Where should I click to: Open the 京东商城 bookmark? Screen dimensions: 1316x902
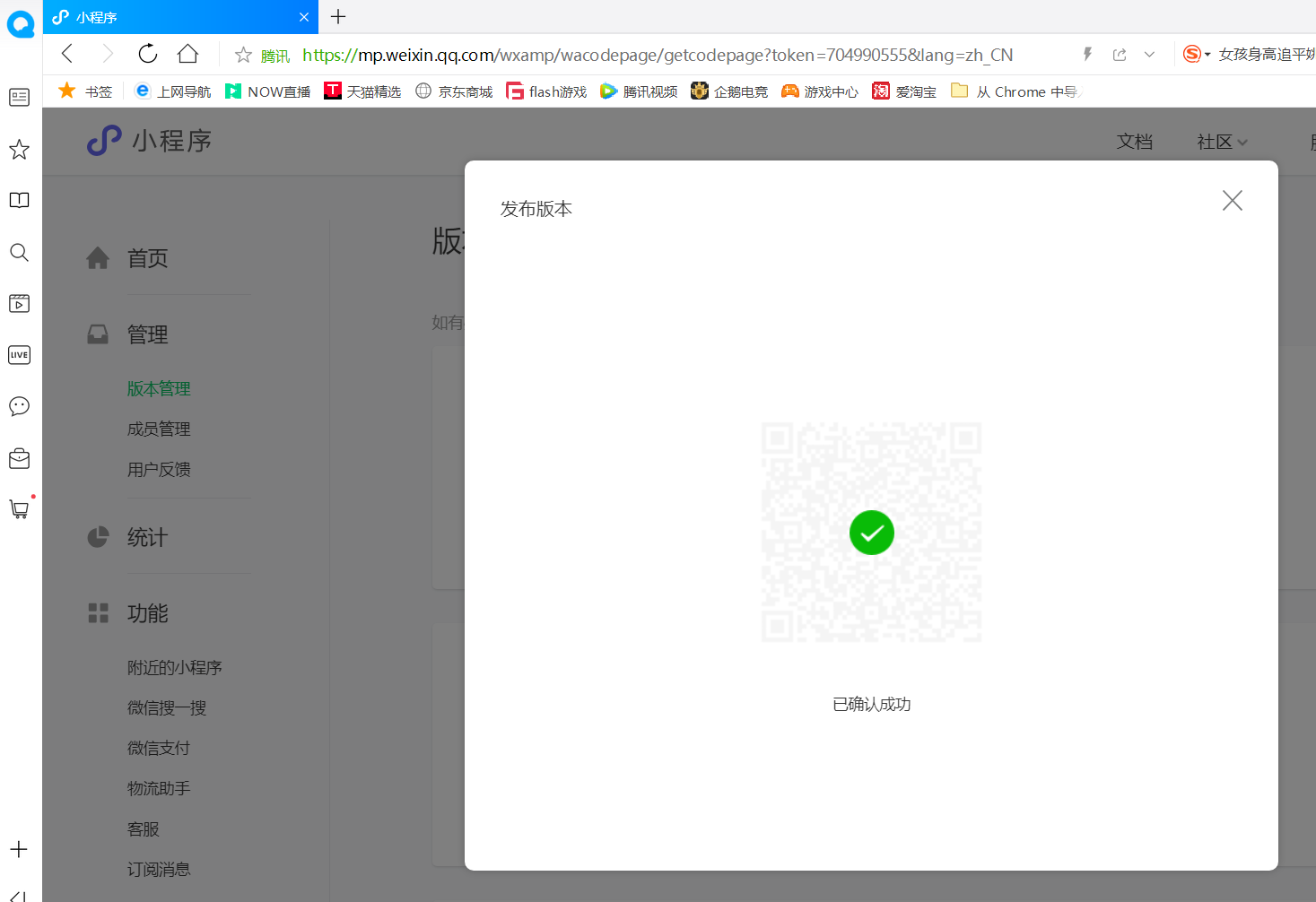pyautogui.click(x=454, y=91)
